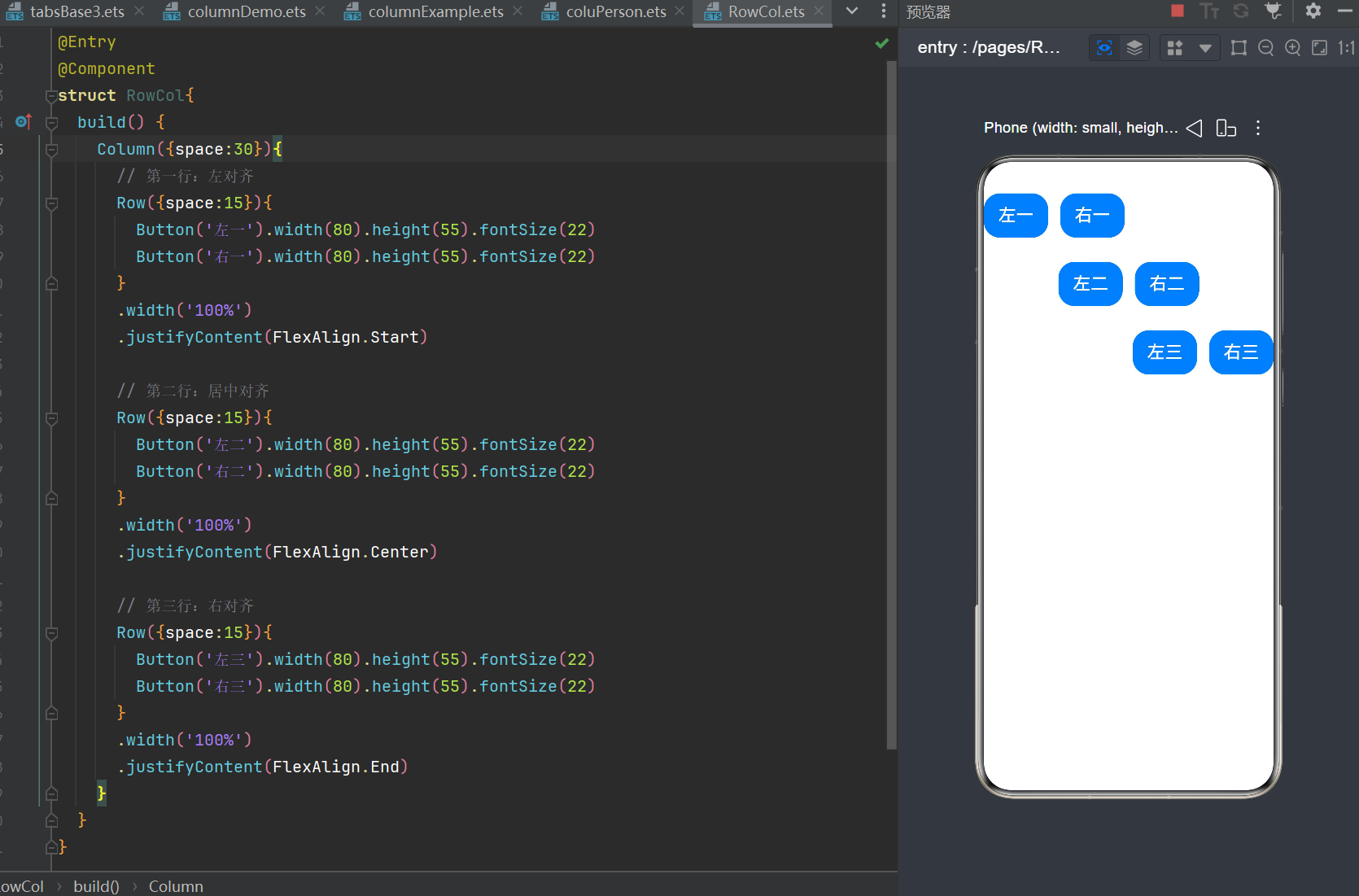The height and width of the screenshot is (896, 1359).
Task: Click the font size Tt icon
Action: tap(1209, 11)
